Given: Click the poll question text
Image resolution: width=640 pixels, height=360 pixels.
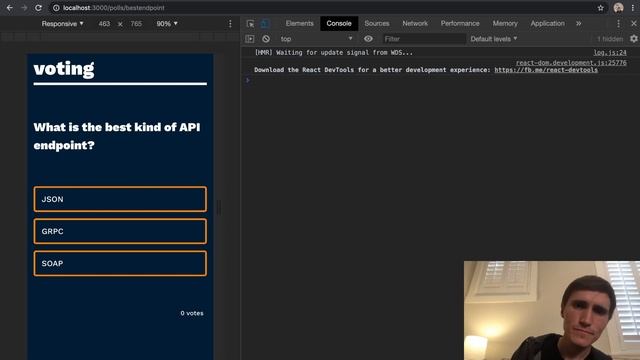Looking at the screenshot, I should [117, 136].
